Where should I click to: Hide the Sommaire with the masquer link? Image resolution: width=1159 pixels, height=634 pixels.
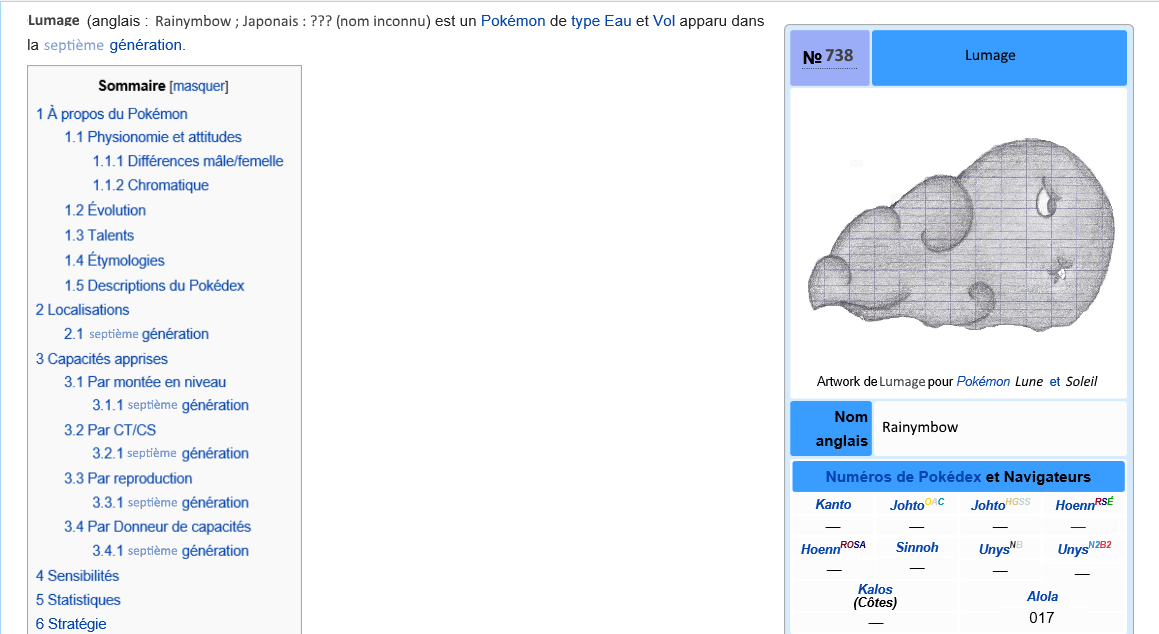click(199, 86)
